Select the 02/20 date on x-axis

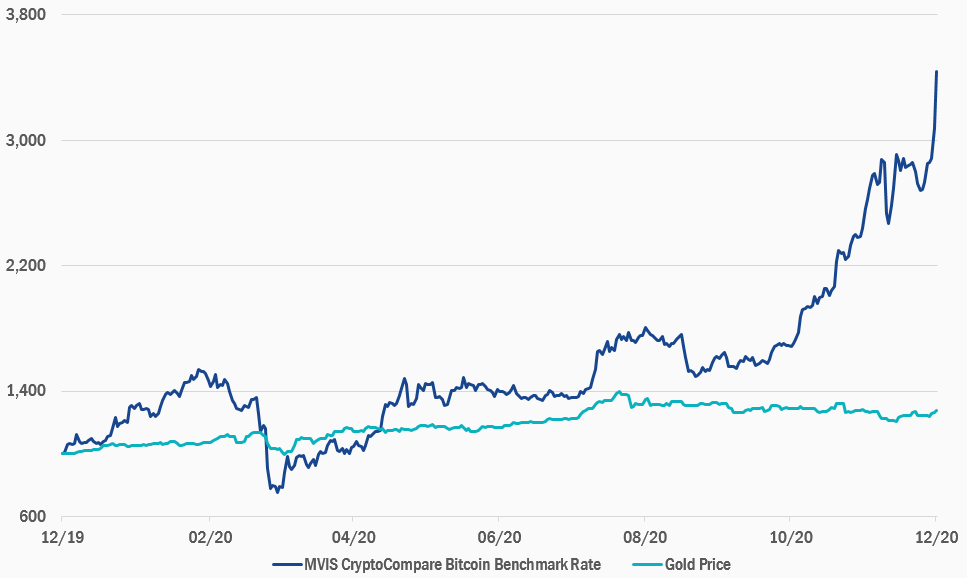point(209,536)
